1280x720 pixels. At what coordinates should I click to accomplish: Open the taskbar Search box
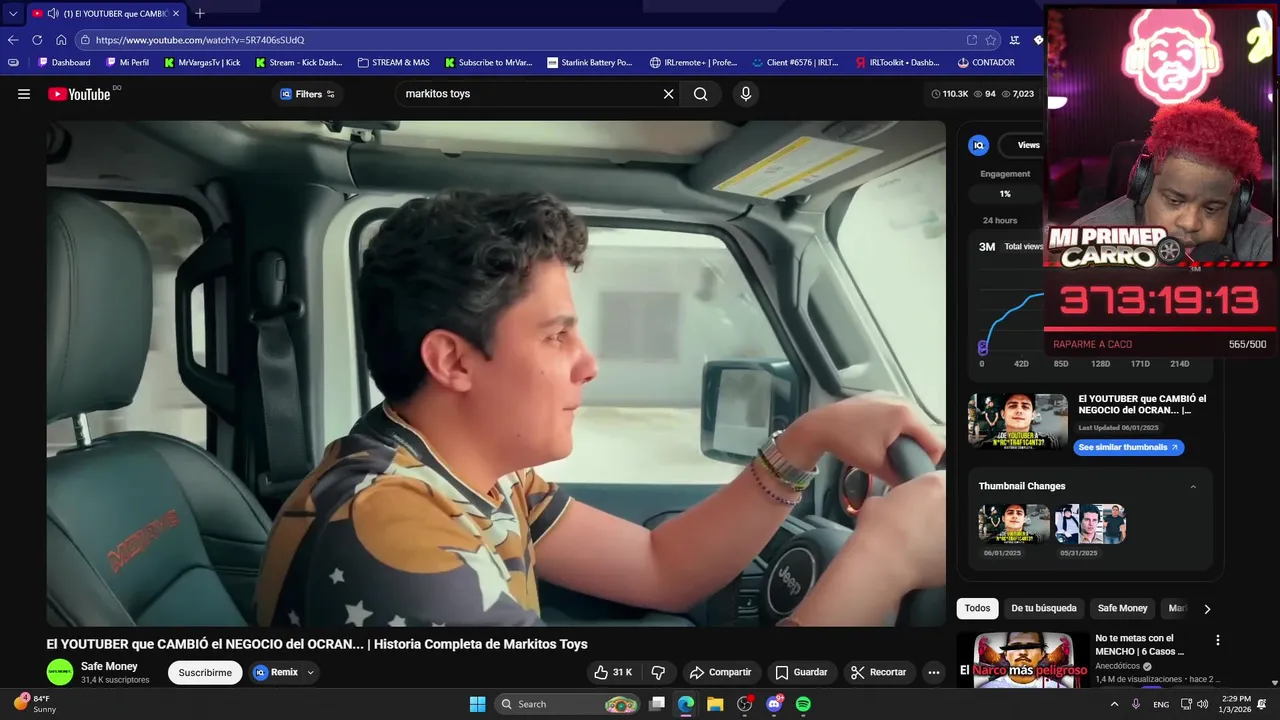(568, 704)
